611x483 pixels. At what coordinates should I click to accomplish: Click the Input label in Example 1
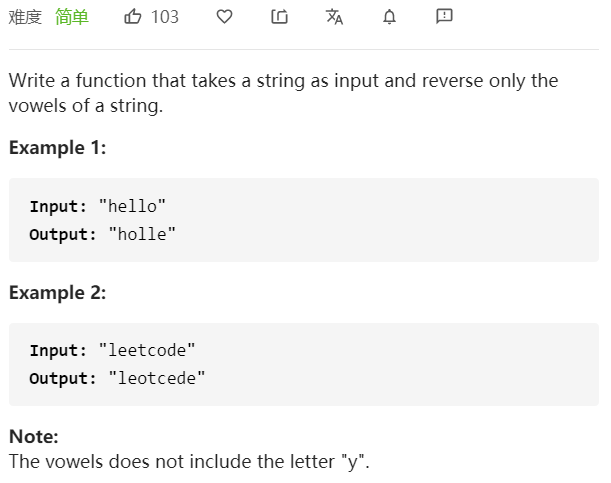tap(58, 206)
